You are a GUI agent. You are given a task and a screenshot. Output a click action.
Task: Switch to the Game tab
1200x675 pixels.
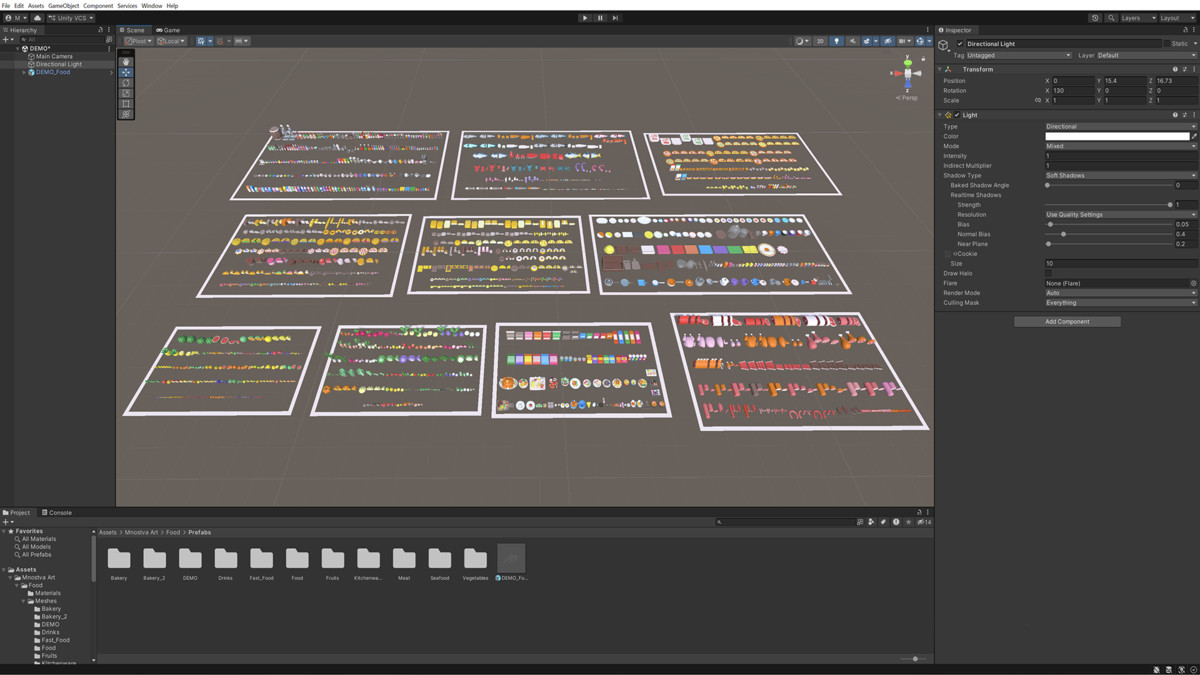click(x=169, y=30)
